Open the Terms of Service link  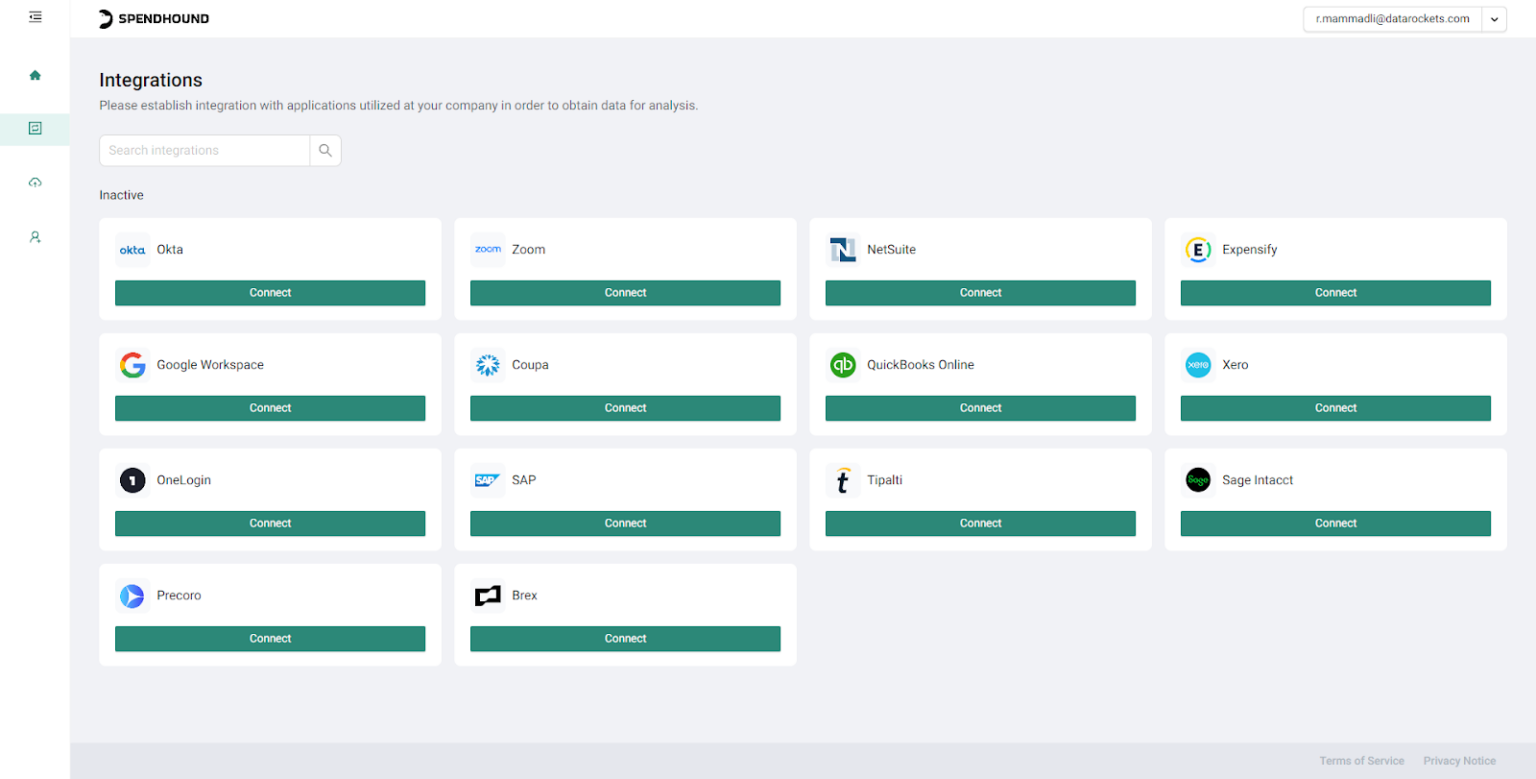(1362, 760)
